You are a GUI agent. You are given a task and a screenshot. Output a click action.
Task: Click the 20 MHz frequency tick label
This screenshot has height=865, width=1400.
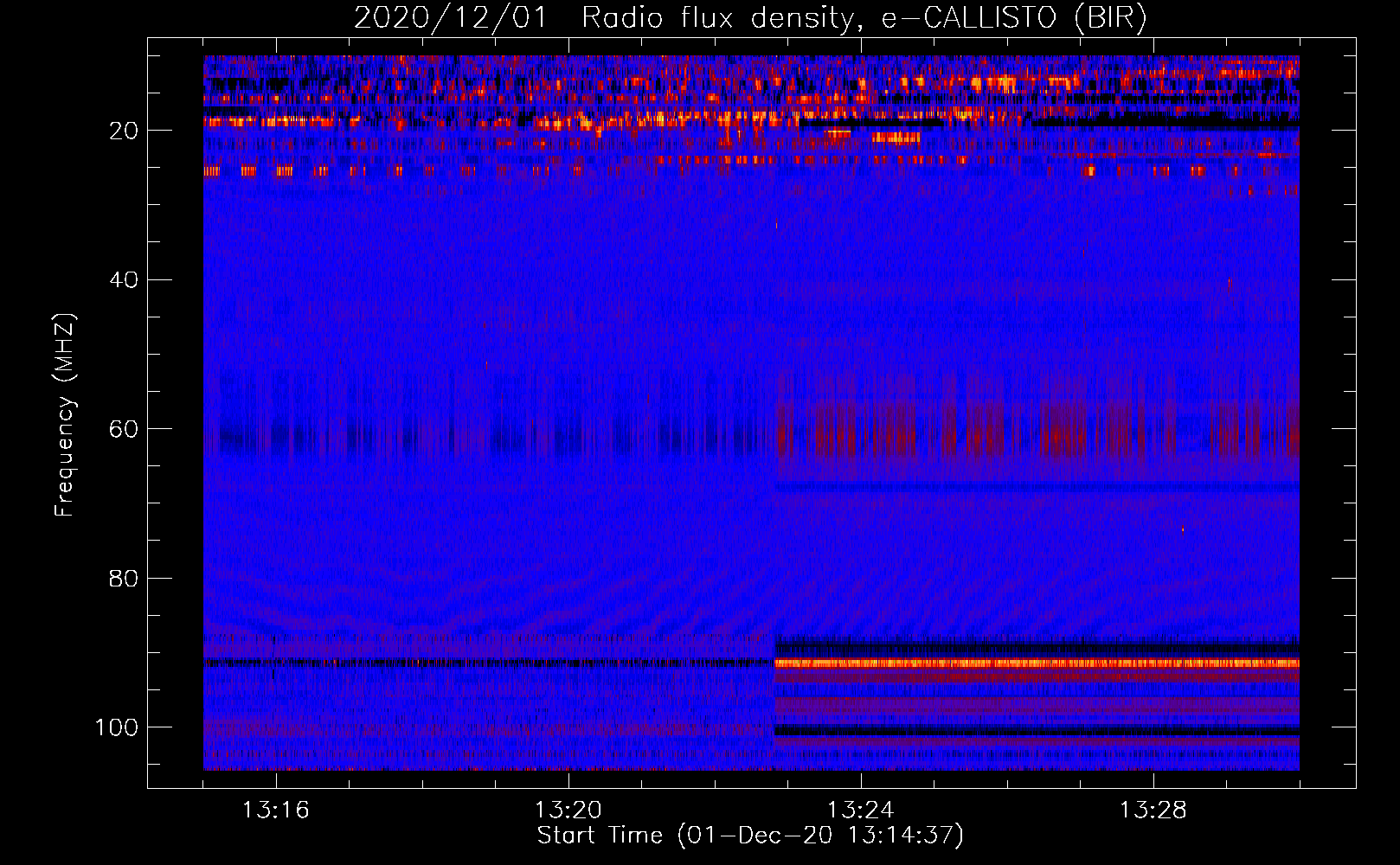[124, 131]
